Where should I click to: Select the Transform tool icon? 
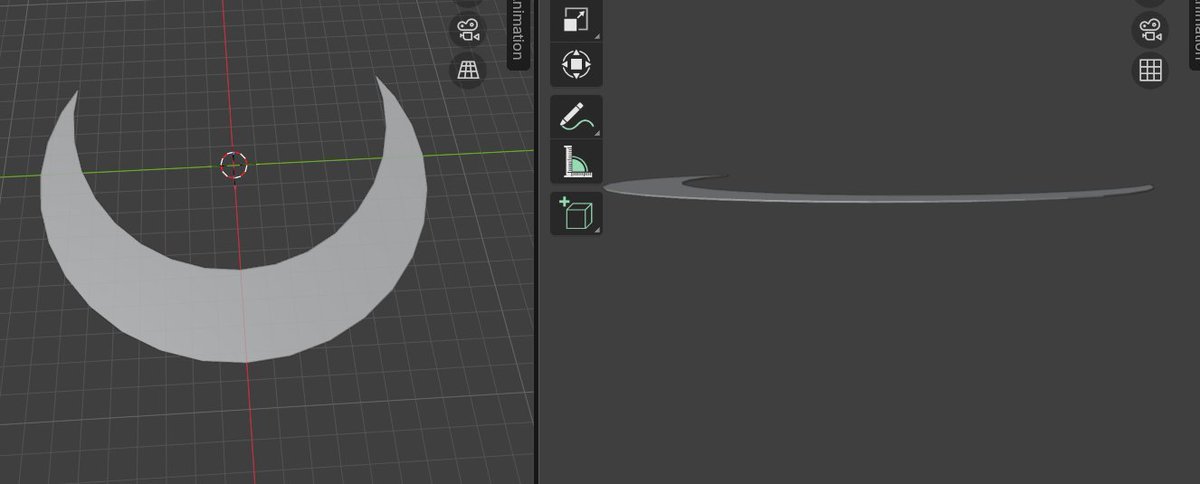click(x=576, y=65)
